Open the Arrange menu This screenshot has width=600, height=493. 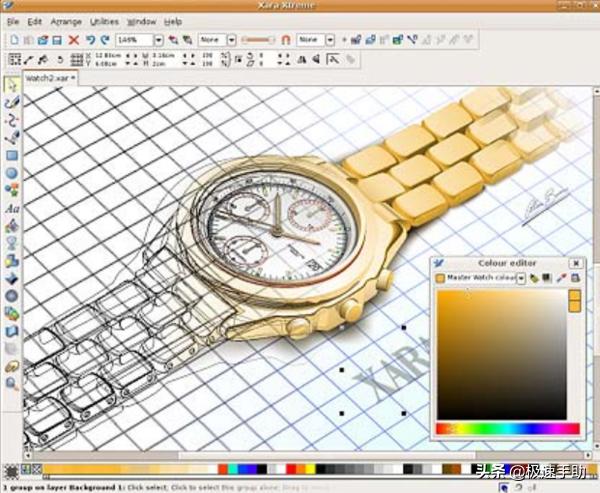tap(66, 22)
